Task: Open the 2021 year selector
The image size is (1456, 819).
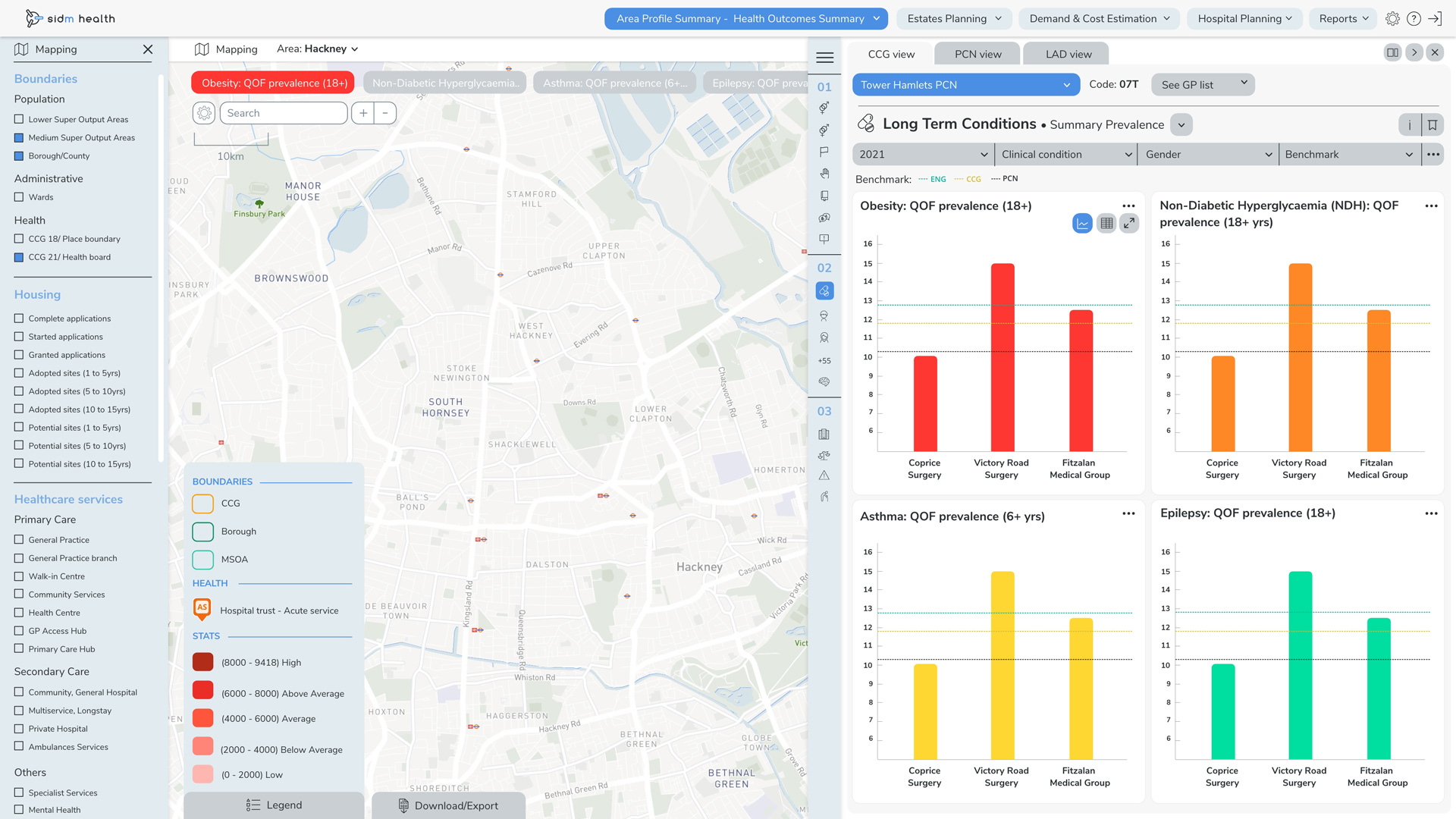Action: 923,155
